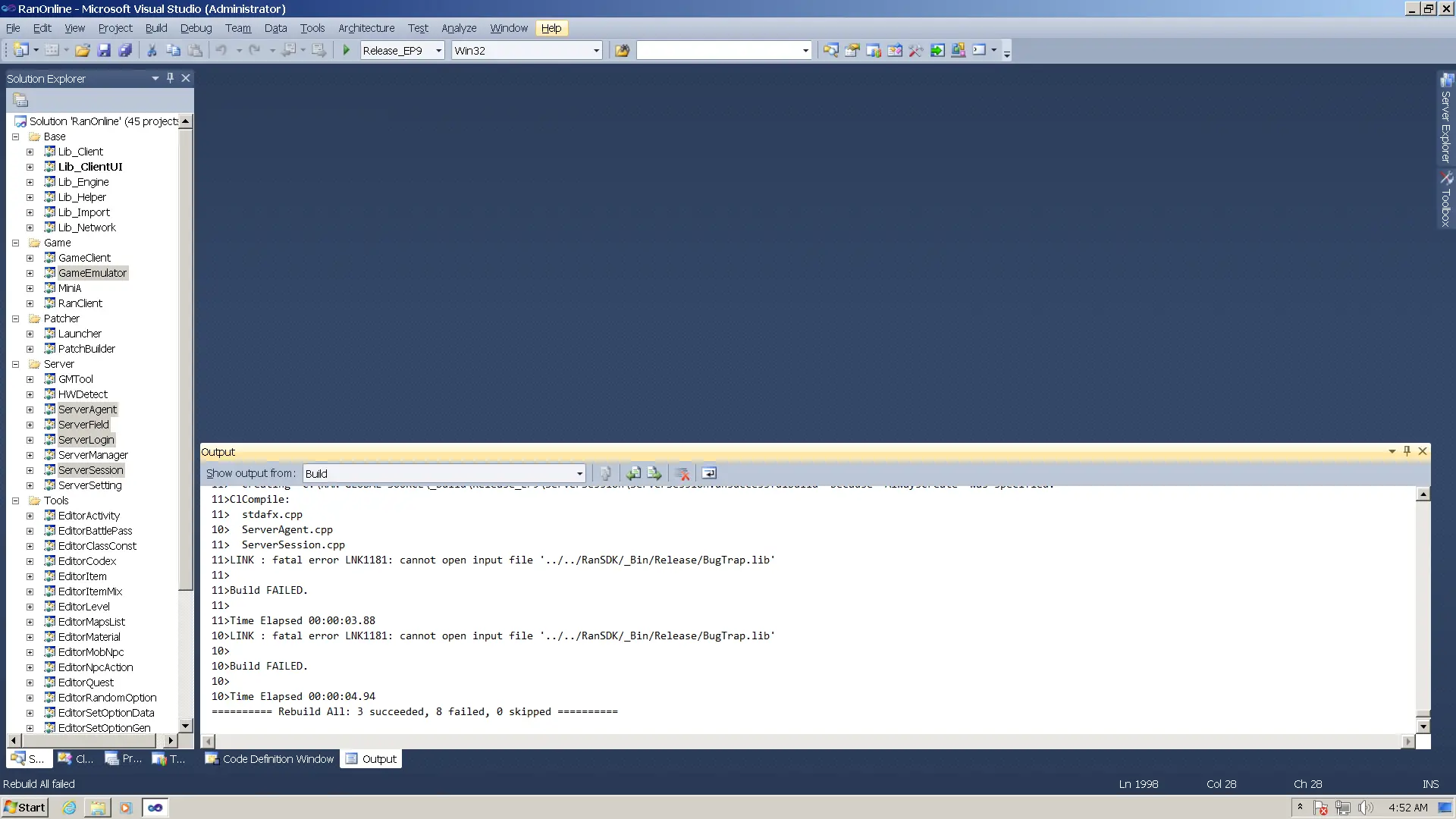Click the Paste toolbar icon
This screenshot has height=819, width=1456.
pos(195,50)
